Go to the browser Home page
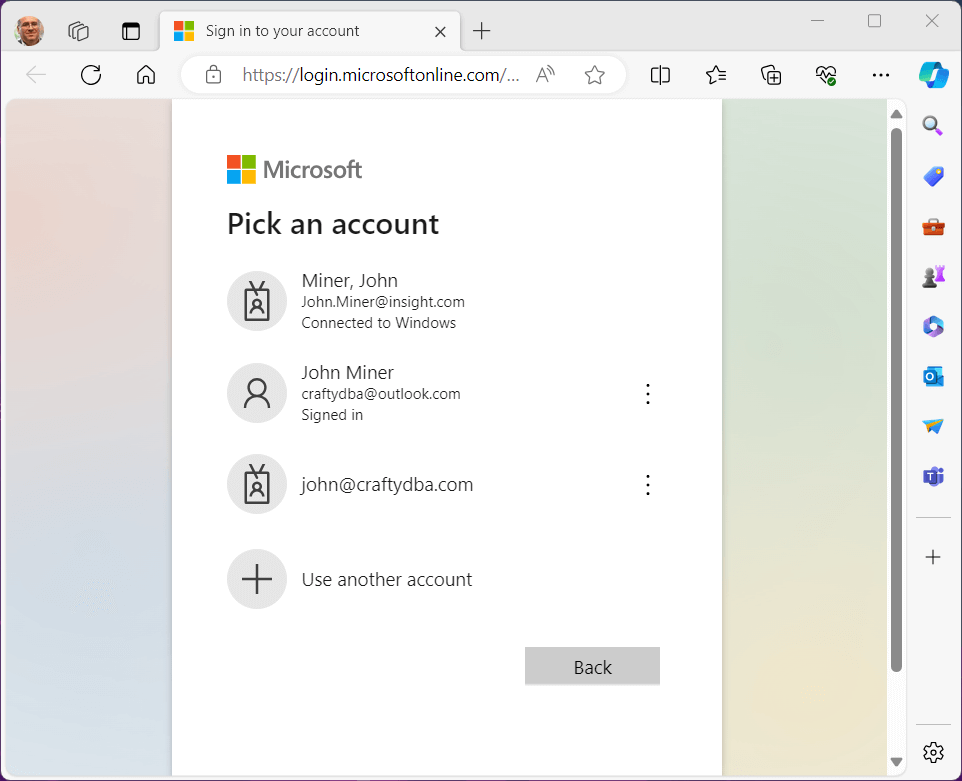This screenshot has width=962, height=781. tap(146, 75)
